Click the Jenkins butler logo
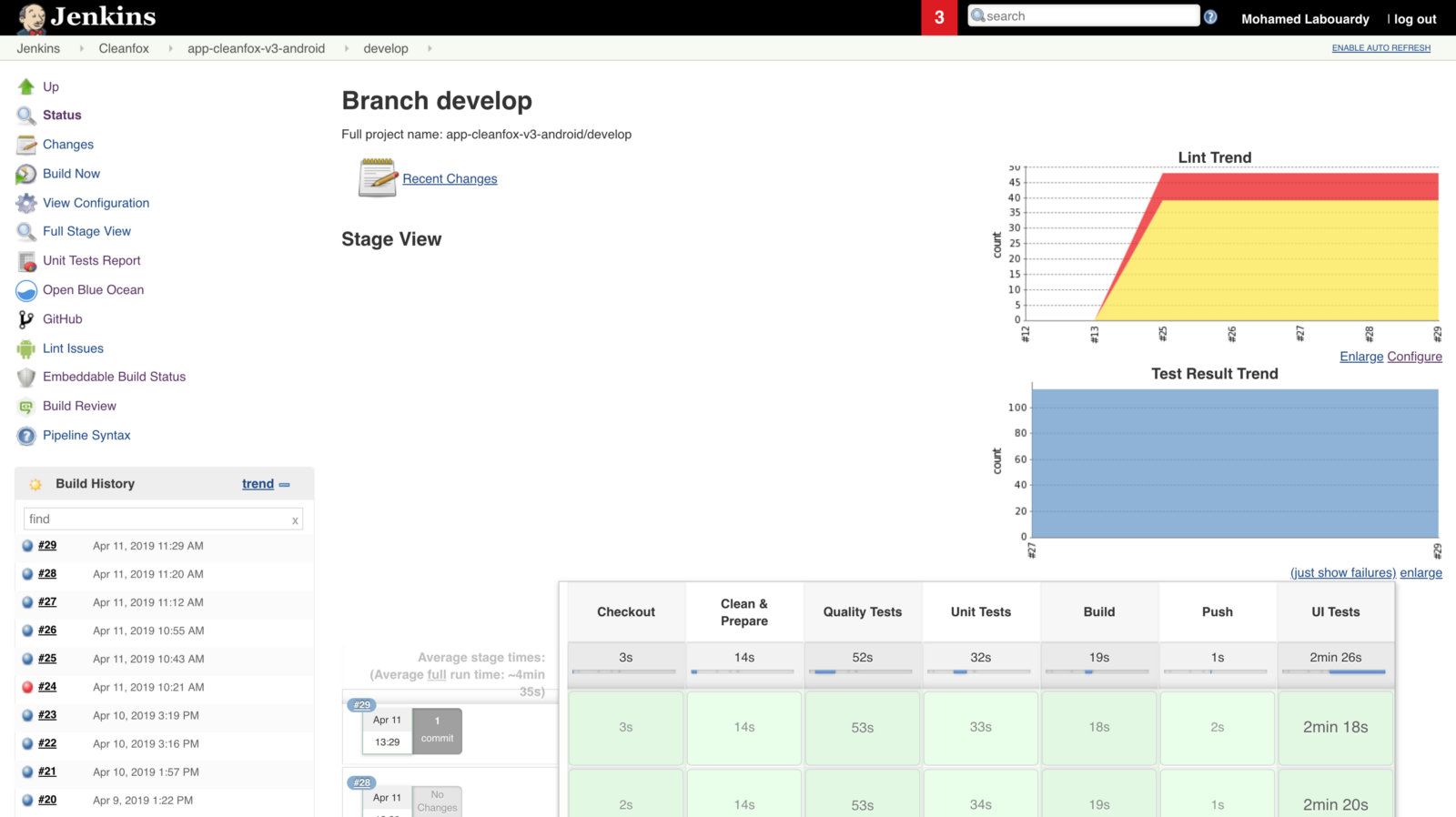This screenshot has height=817, width=1456. [32, 18]
